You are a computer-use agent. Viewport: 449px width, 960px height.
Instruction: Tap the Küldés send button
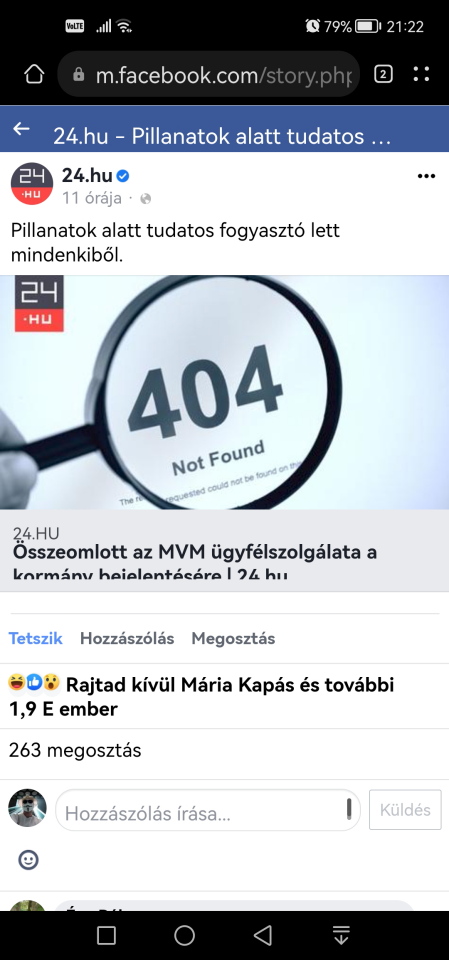(405, 809)
